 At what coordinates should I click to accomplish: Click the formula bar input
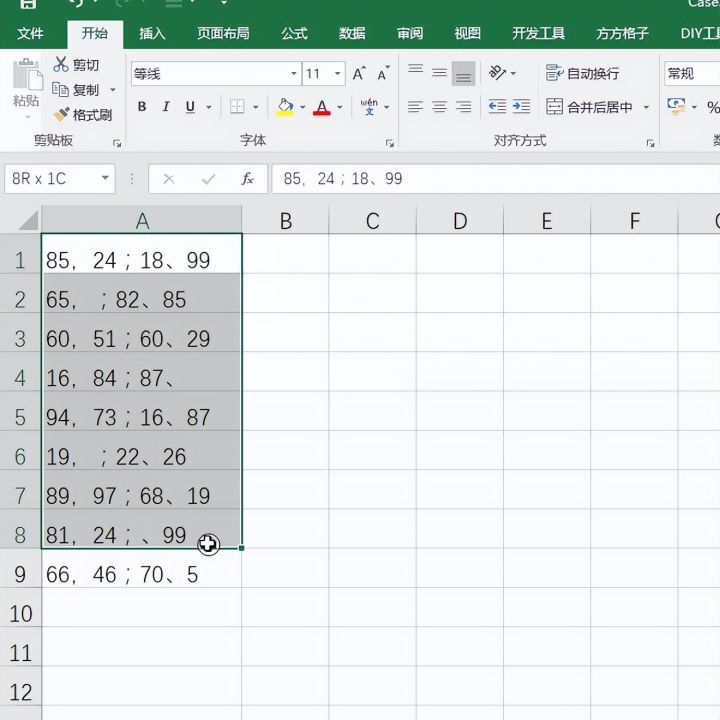pos(496,179)
